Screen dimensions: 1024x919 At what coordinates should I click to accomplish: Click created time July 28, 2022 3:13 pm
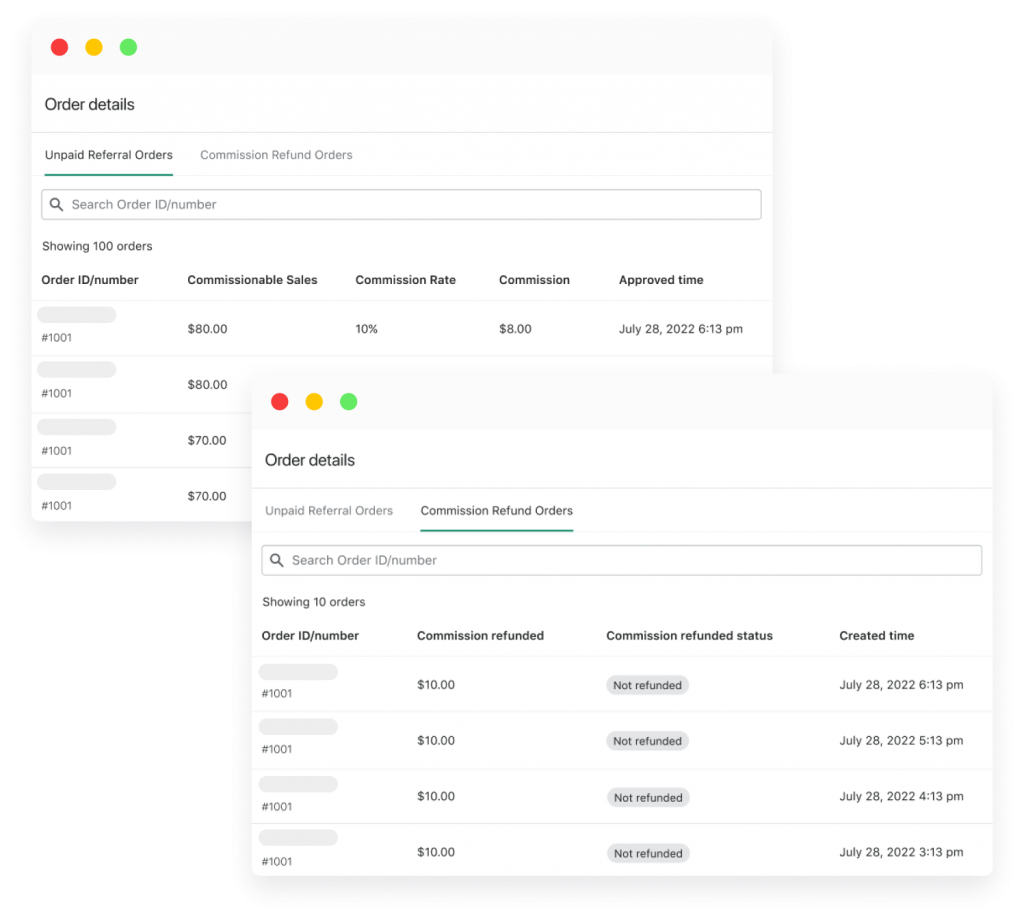click(901, 852)
